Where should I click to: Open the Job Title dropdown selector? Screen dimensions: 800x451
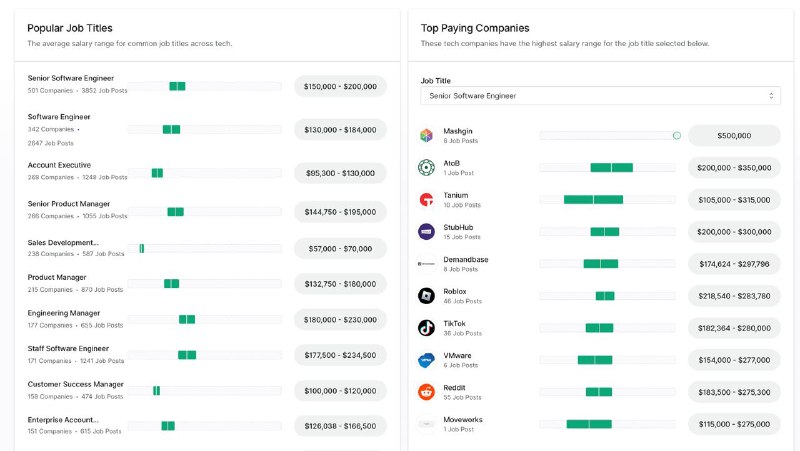tap(600, 96)
